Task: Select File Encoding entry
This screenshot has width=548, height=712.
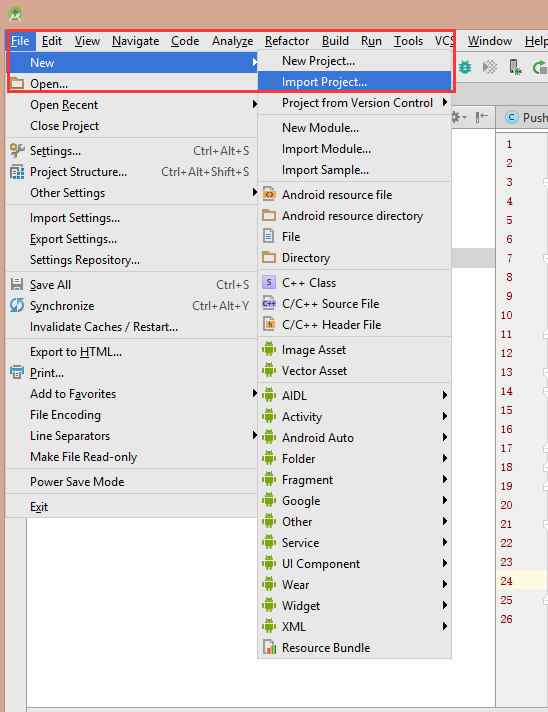Action: (x=132, y=415)
